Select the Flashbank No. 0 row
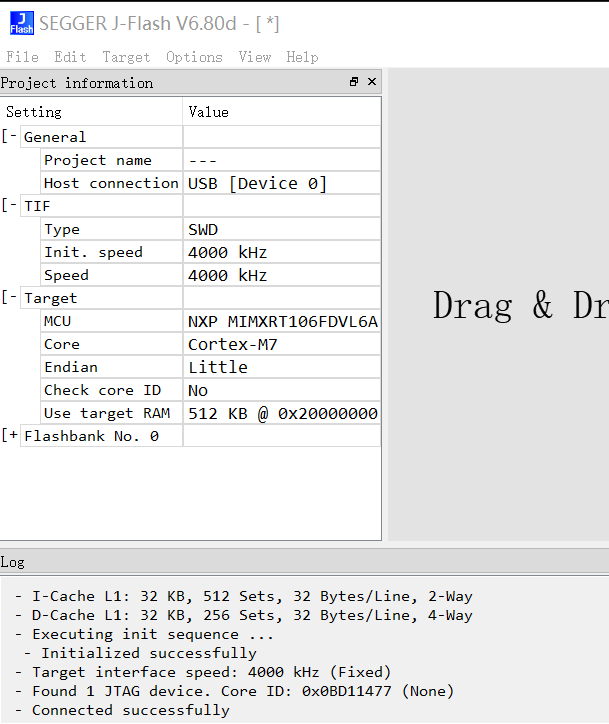 pyautogui.click(x=101, y=436)
